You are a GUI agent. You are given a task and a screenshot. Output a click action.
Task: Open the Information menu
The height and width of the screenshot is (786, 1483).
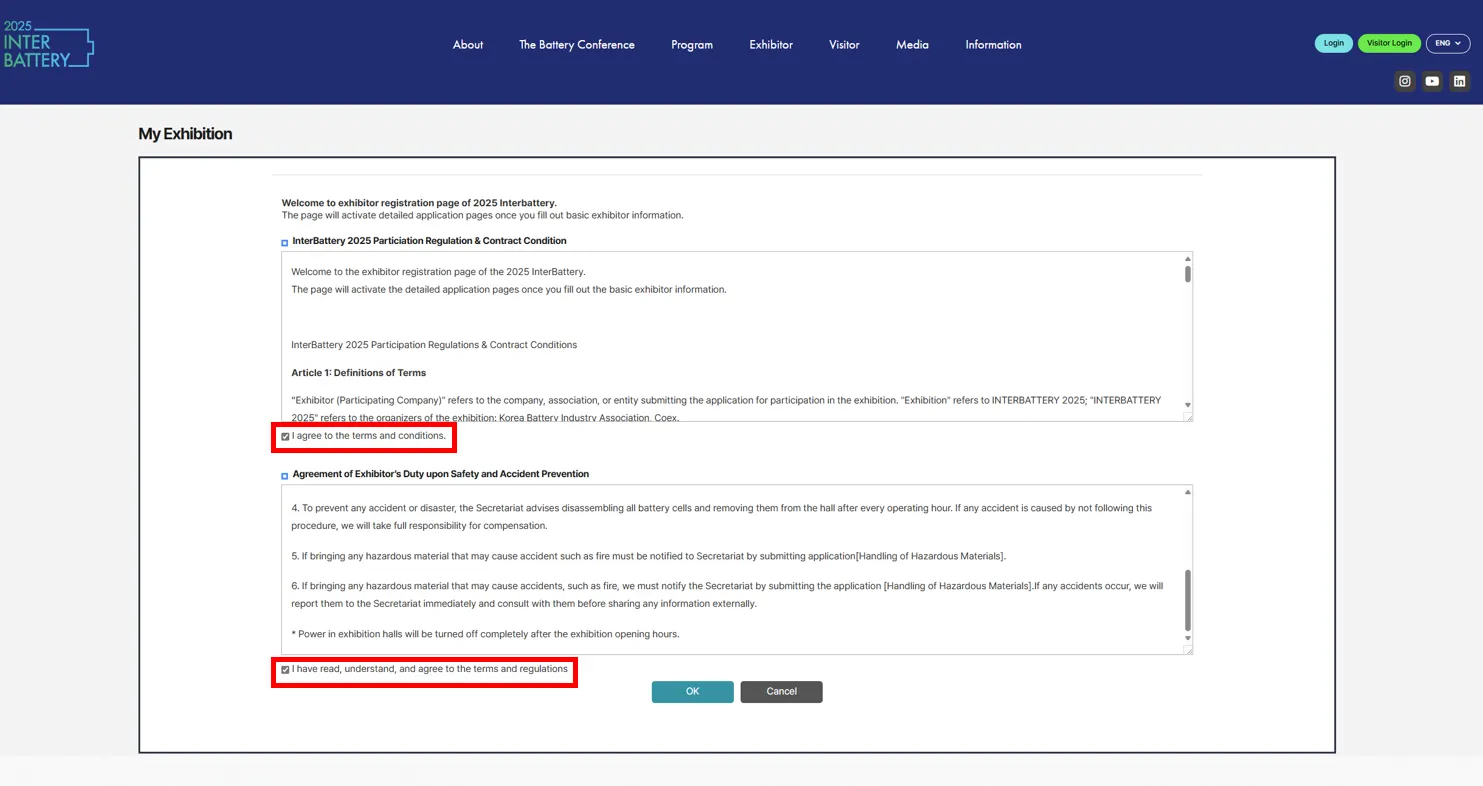point(993,45)
